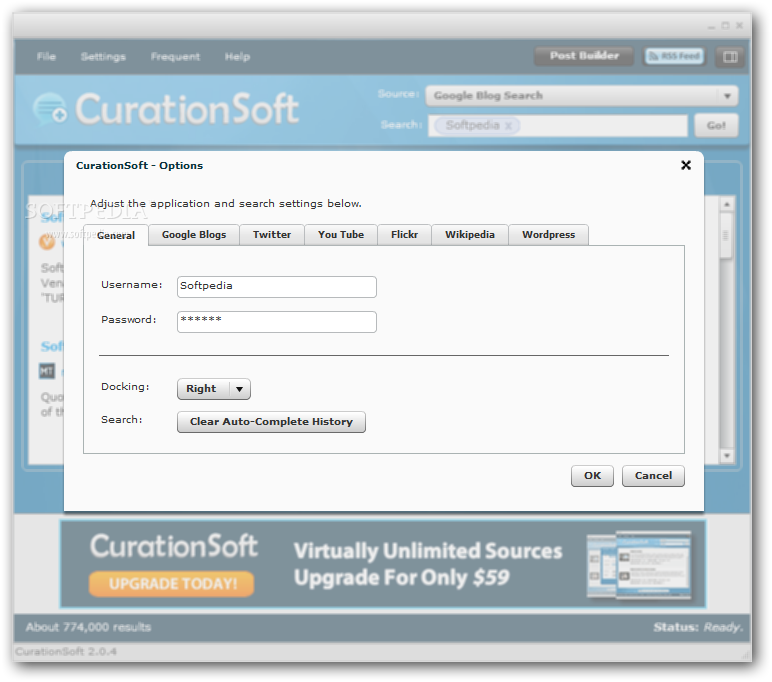Click "Virtually Unlimited Sources" banner text

click(x=427, y=551)
